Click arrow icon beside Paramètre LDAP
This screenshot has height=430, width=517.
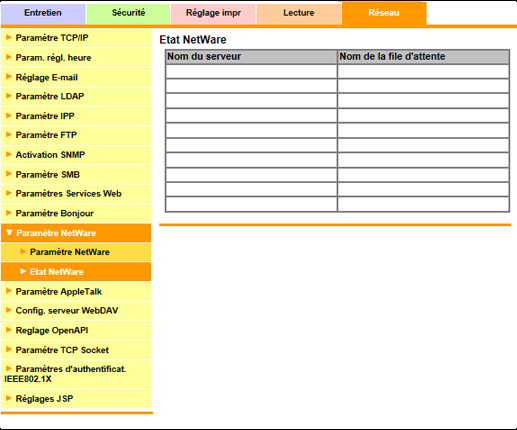click(x=9, y=96)
